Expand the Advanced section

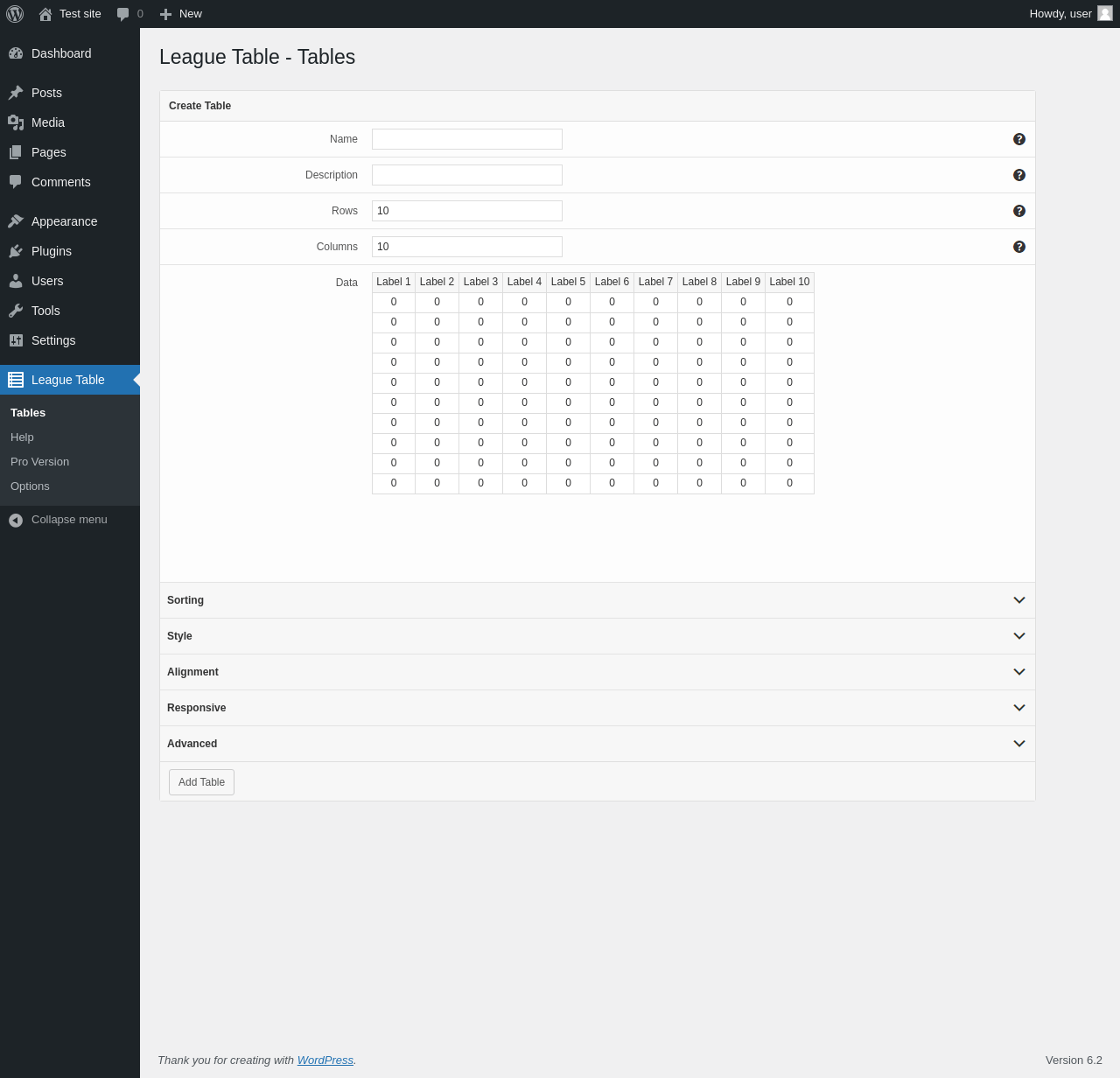[598, 744]
